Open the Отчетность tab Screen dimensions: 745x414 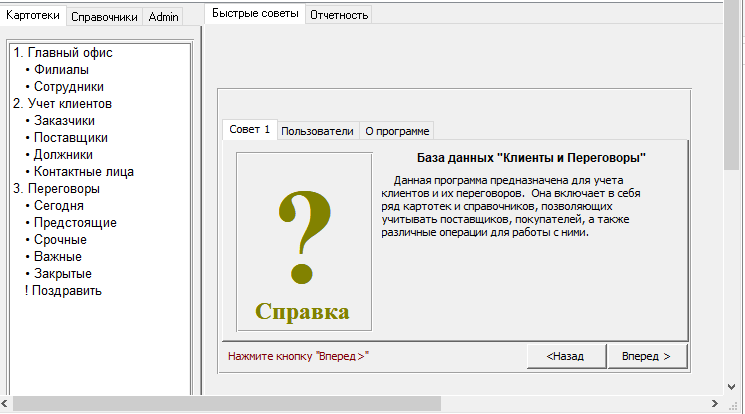click(x=339, y=15)
